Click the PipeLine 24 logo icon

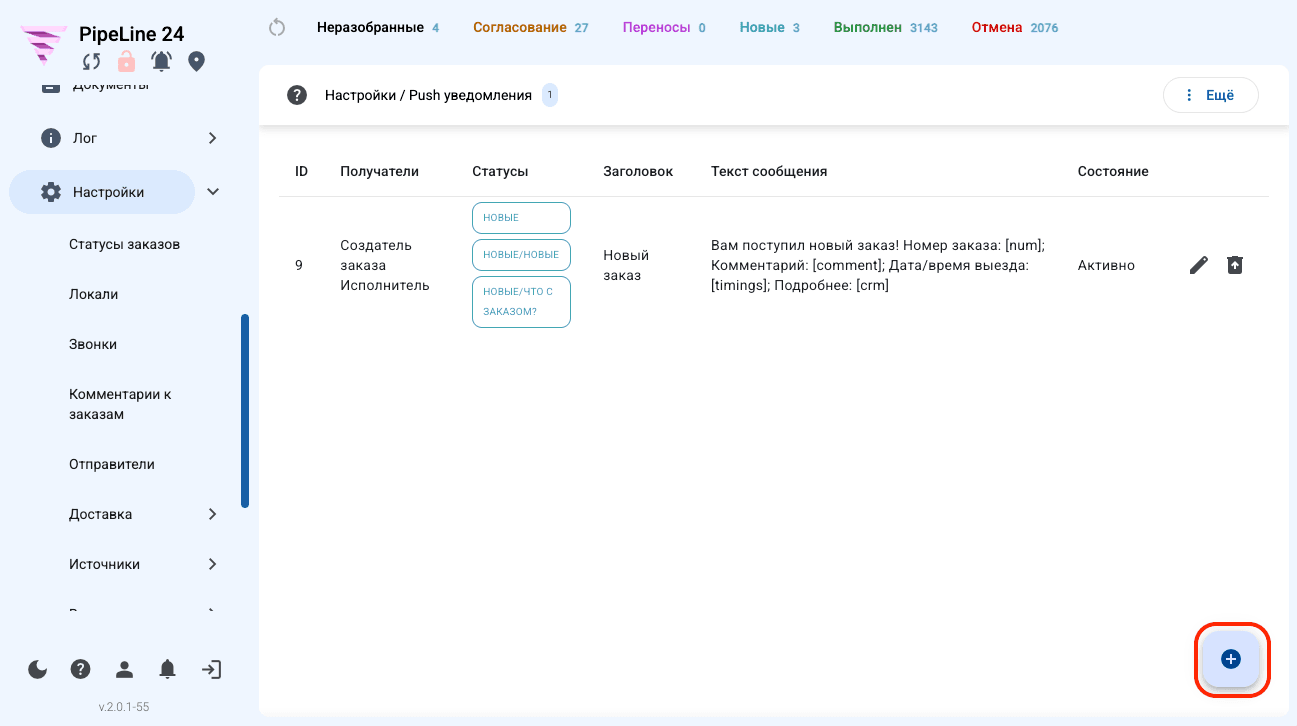click(x=44, y=45)
